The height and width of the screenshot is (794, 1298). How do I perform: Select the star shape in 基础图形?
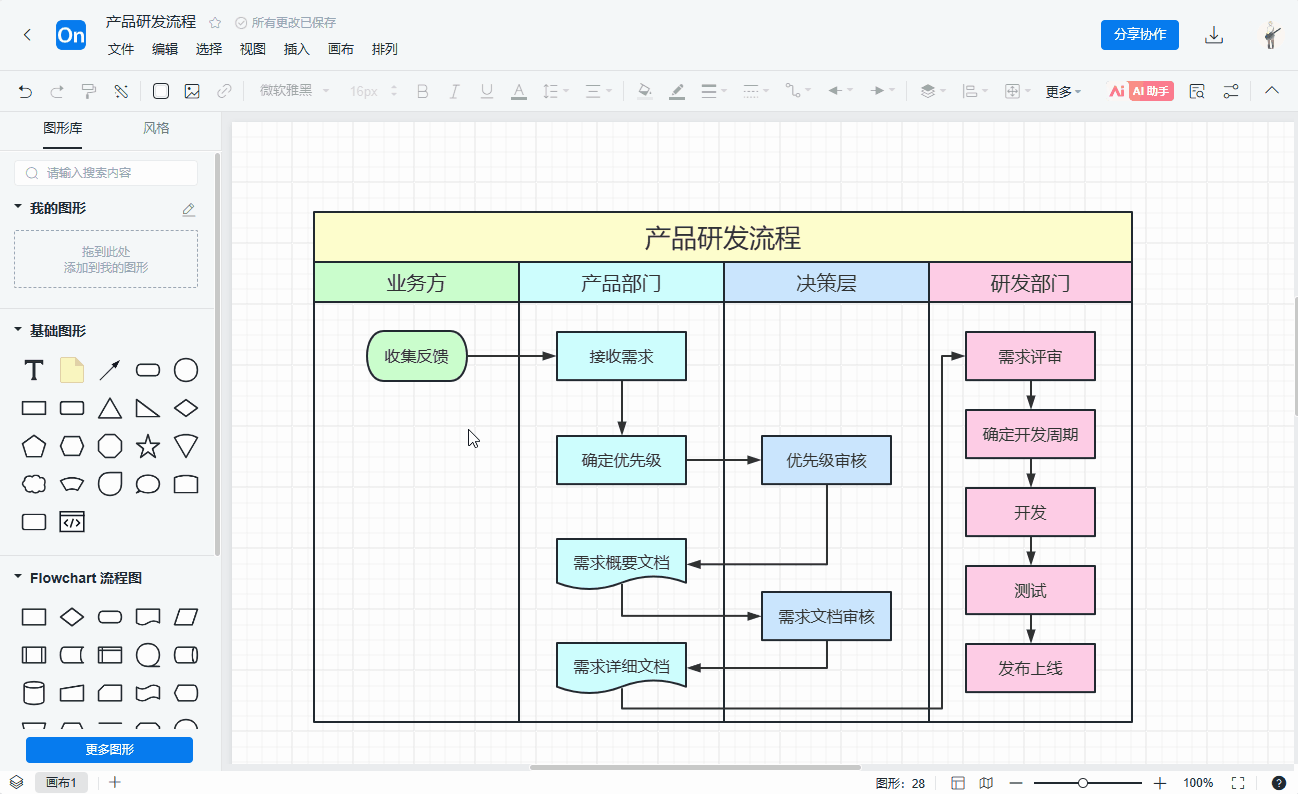pos(148,446)
